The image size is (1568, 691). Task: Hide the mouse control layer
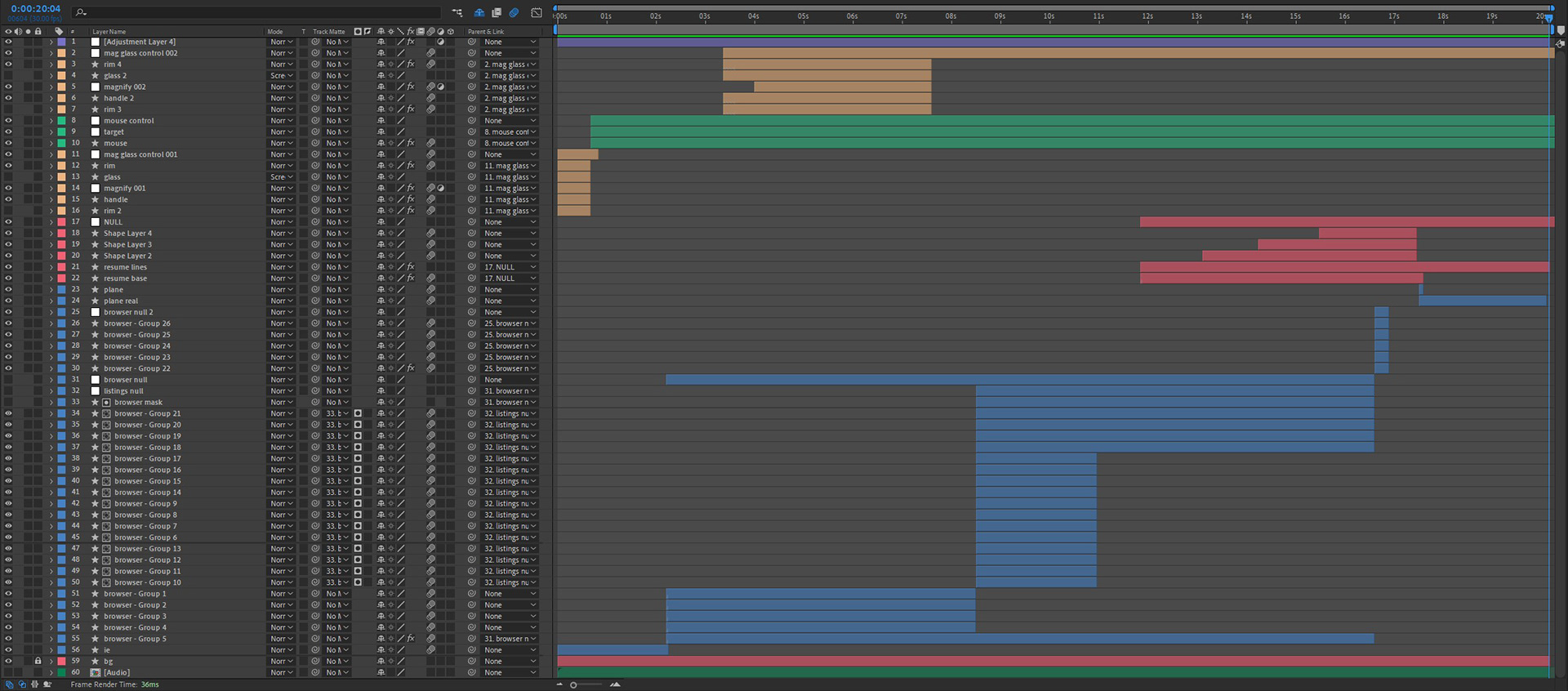click(x=8, y=120)
